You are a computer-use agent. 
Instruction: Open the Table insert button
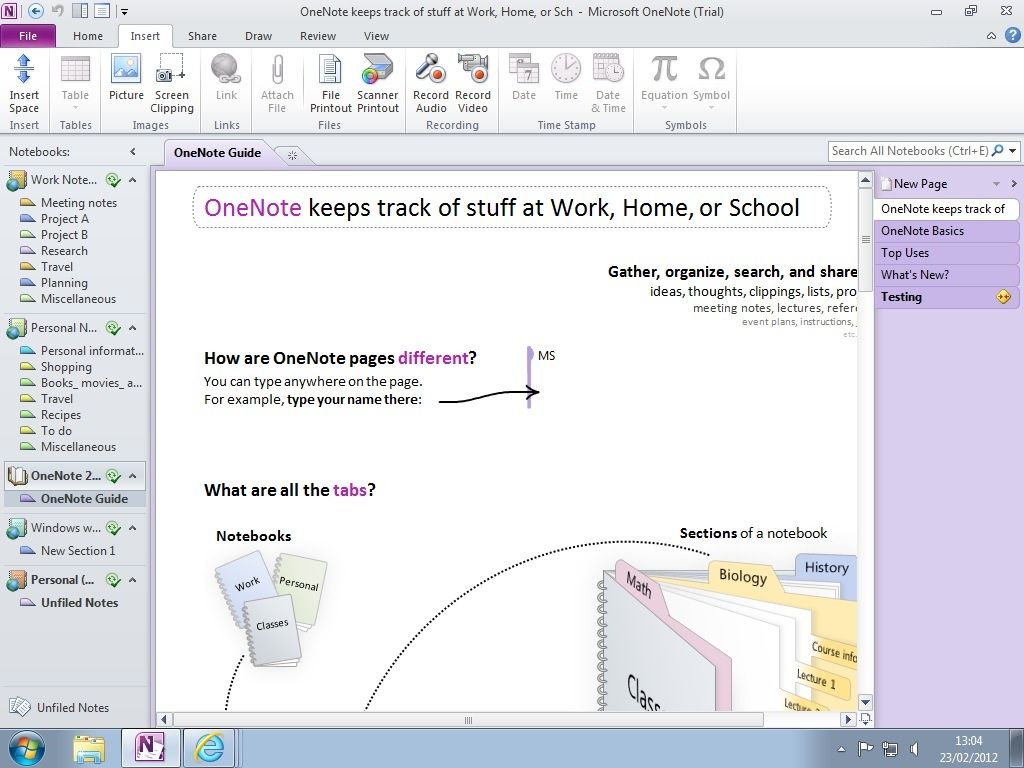coord(75,84)
